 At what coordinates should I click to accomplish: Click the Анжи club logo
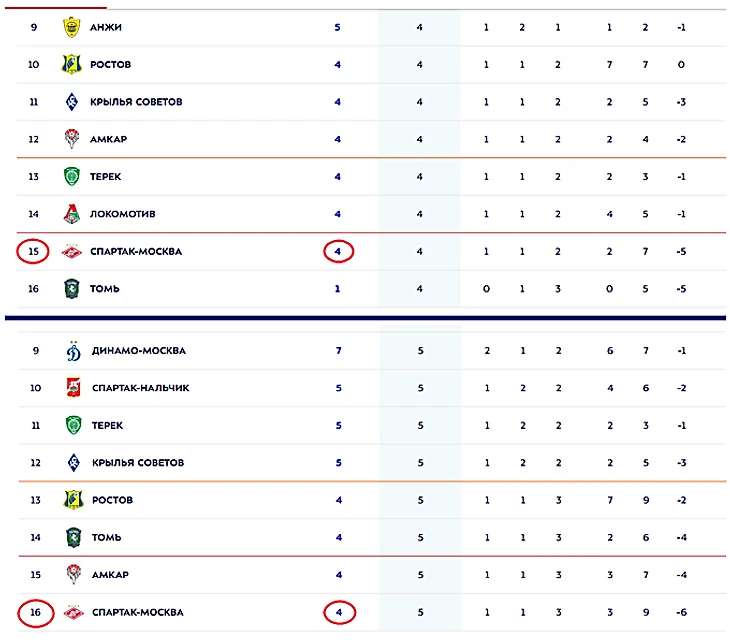(x=72, y=27)
